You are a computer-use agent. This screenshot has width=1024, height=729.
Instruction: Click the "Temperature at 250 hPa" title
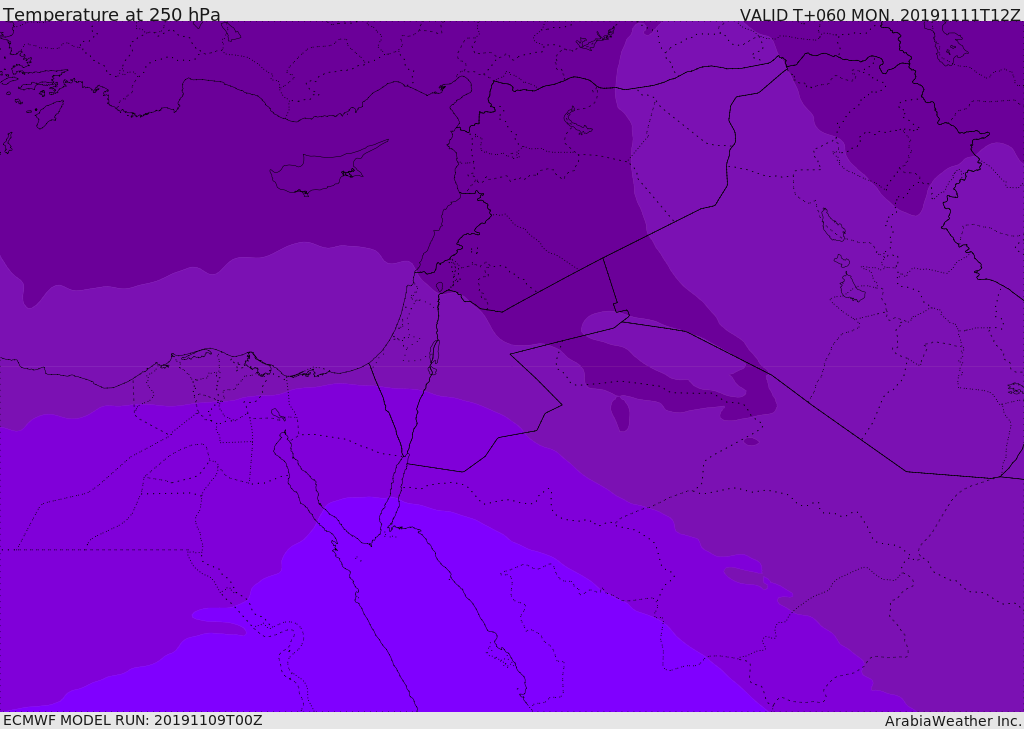click(x=111, y=15)
